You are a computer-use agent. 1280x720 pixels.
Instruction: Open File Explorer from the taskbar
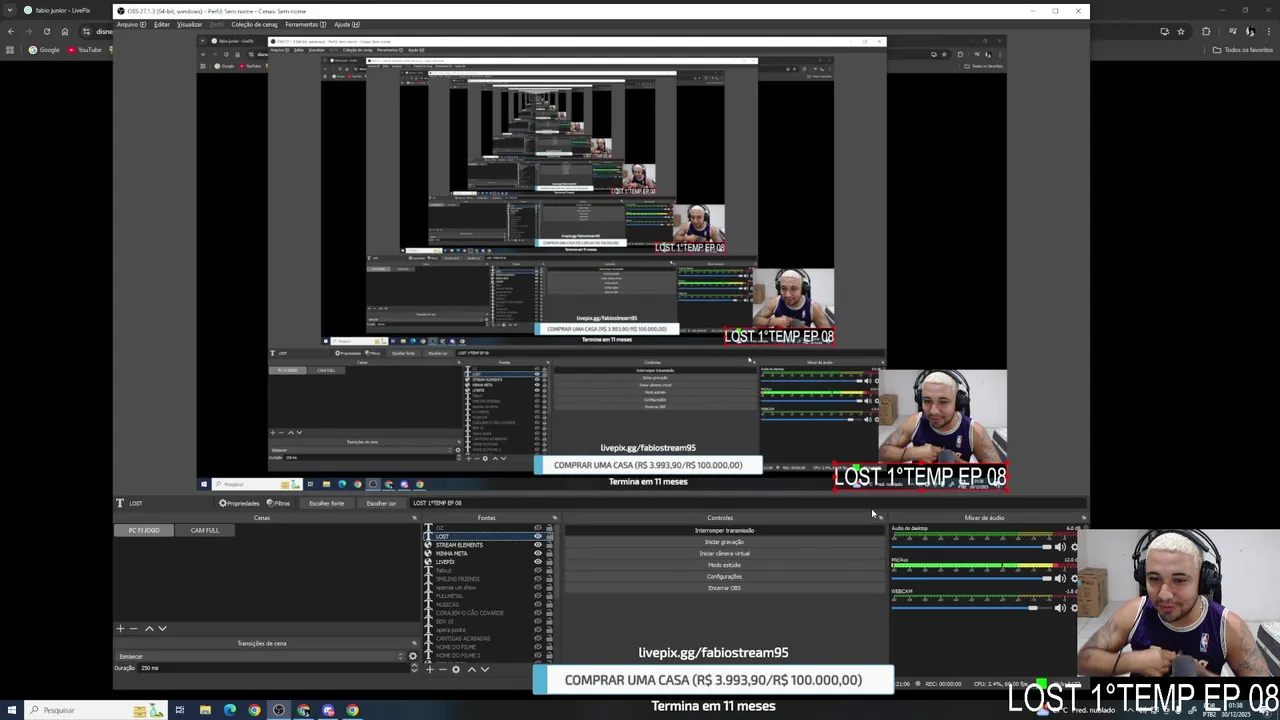[x=205, y=710]
